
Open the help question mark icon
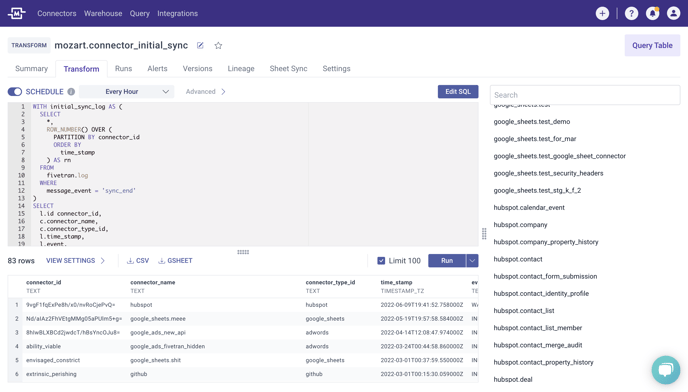(631, 14)
